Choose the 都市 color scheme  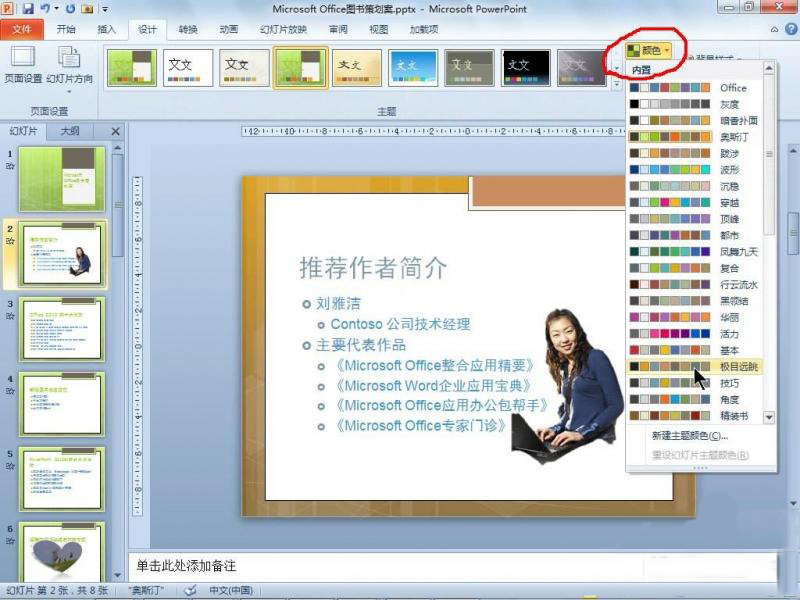(694, 235)
